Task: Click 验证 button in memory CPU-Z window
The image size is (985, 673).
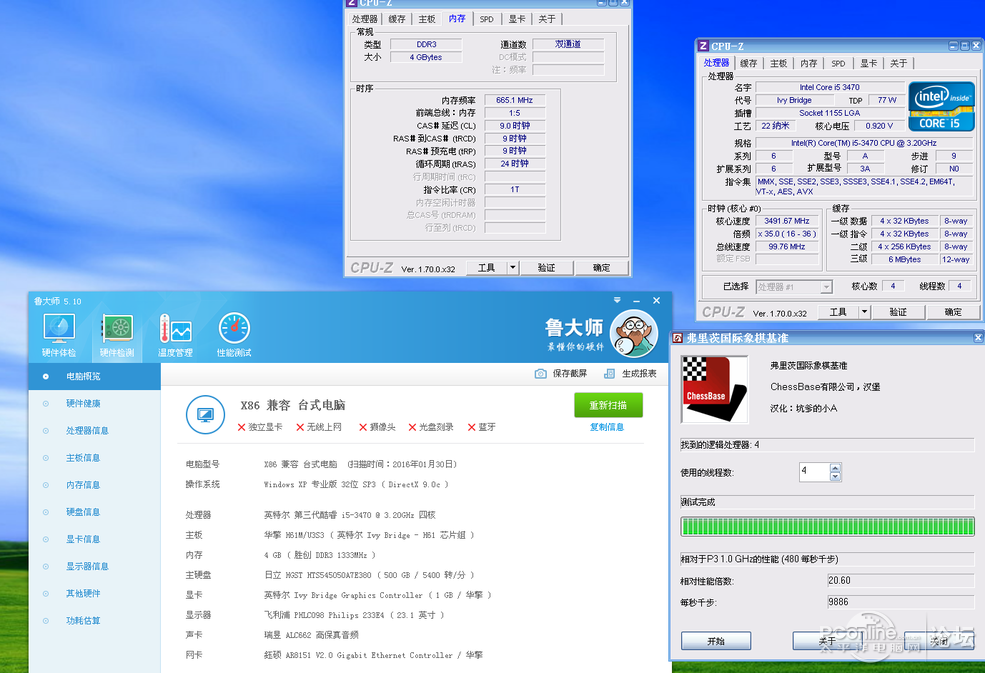Action: [546, 268]
